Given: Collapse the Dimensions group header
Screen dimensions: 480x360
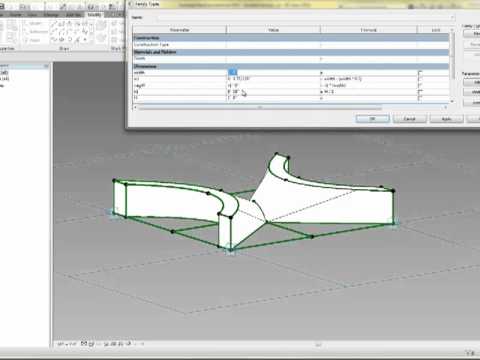Looking at the screenshot, I should [x=291, y=66].
